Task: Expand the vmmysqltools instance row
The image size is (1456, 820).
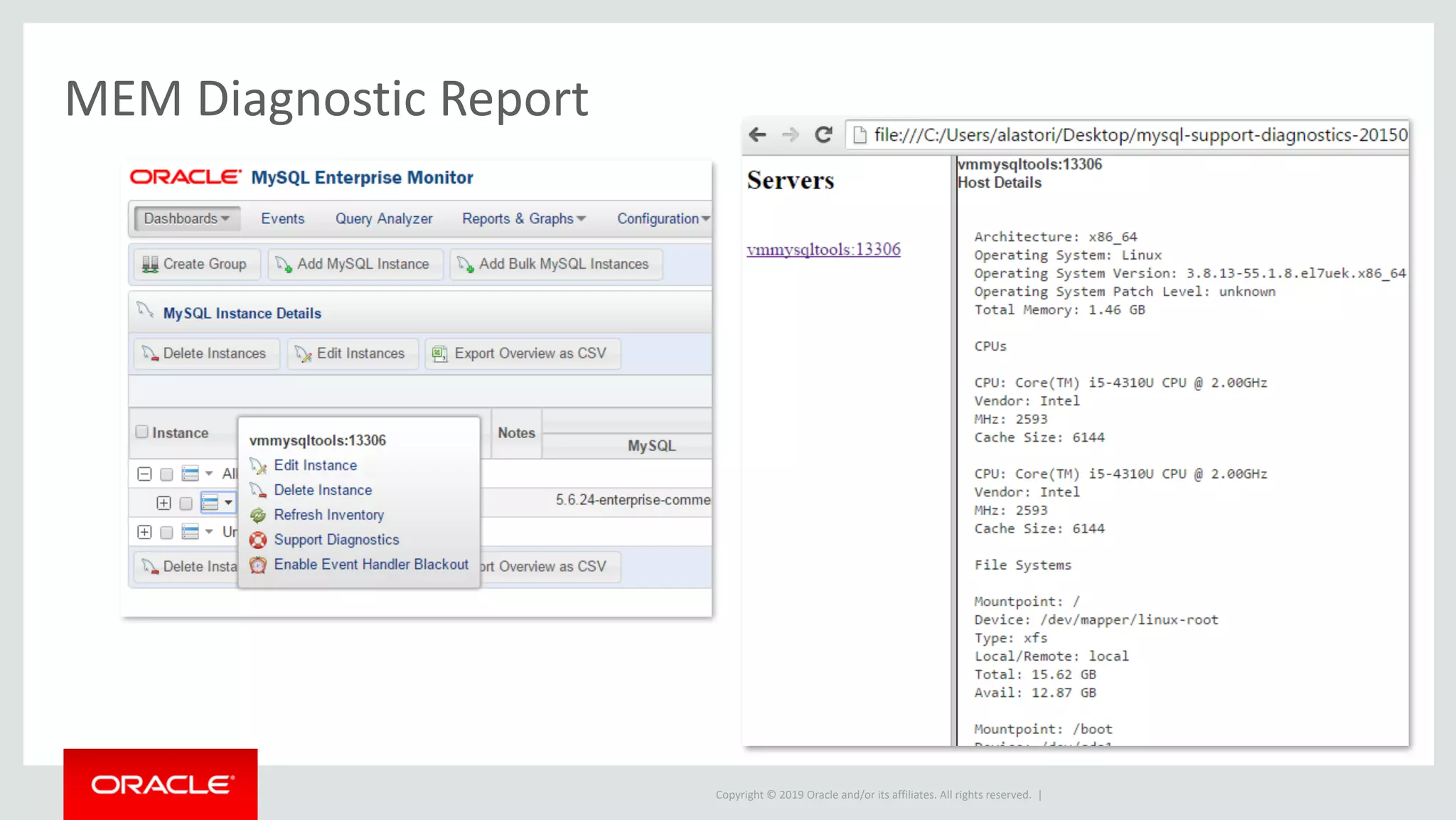Action: [x=164, y=503]
